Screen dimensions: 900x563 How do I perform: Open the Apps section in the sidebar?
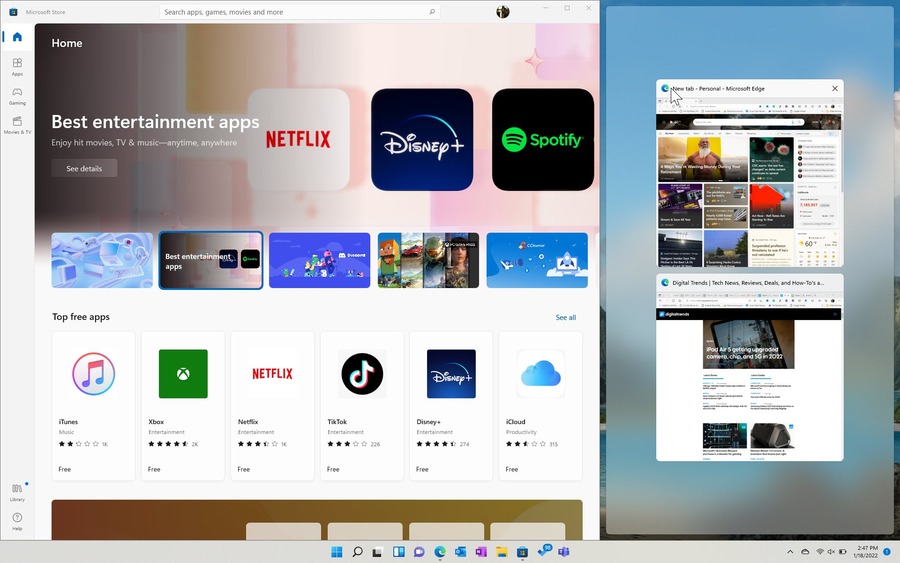[x=17, y=66]
